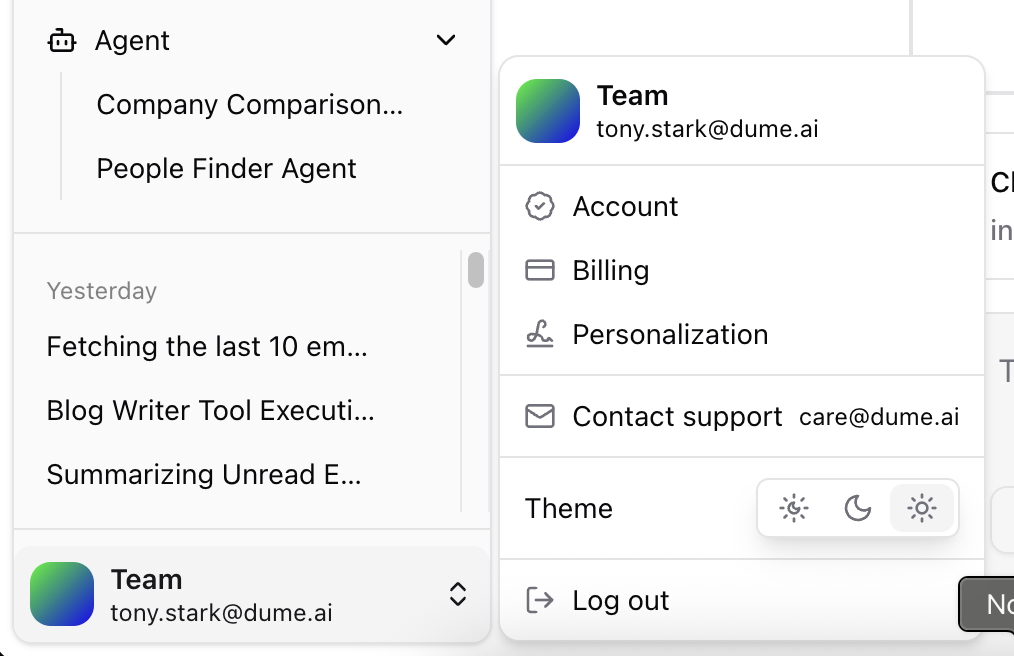
Task: Click the Account checkmark badge icon
Action: pos(540,206)
